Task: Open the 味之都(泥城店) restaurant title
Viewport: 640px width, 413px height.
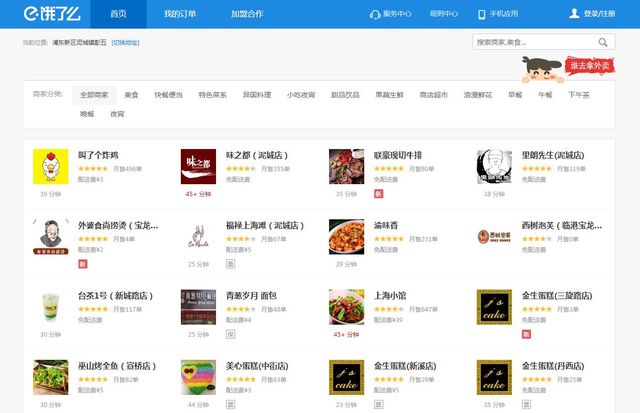Action: [x=257, y=155]
